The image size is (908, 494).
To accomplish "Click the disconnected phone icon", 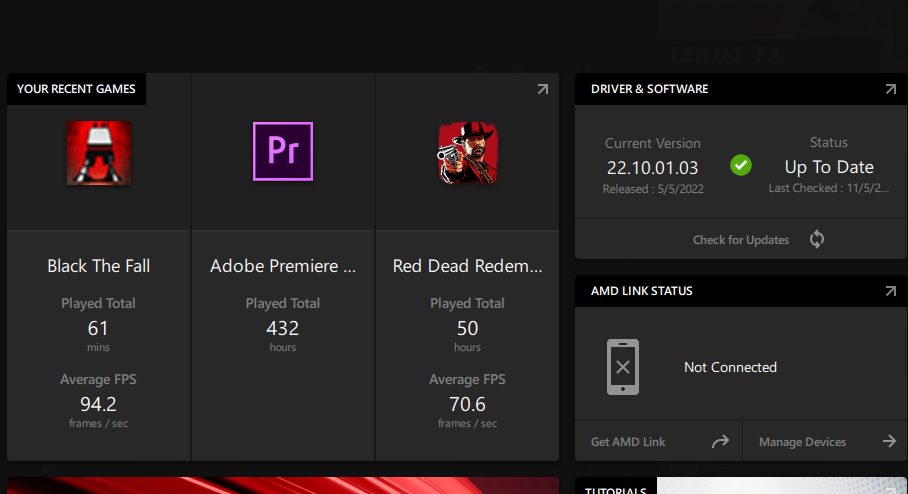I will (623, 367).
